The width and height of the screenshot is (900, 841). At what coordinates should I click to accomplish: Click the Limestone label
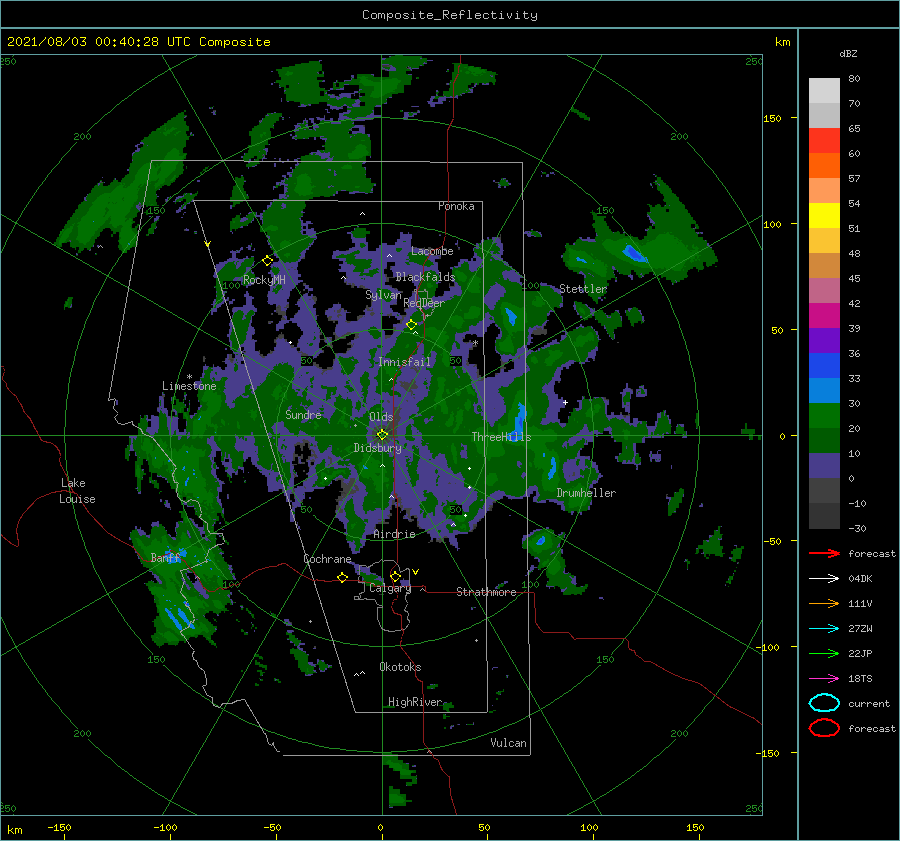pos(189,386)
